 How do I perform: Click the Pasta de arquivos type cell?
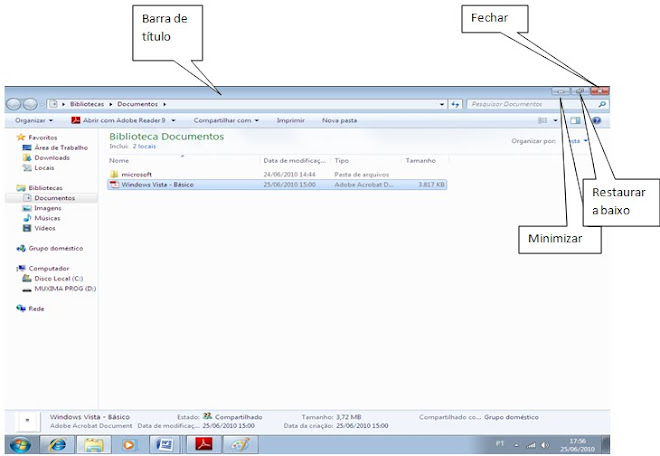click(362, 174)
